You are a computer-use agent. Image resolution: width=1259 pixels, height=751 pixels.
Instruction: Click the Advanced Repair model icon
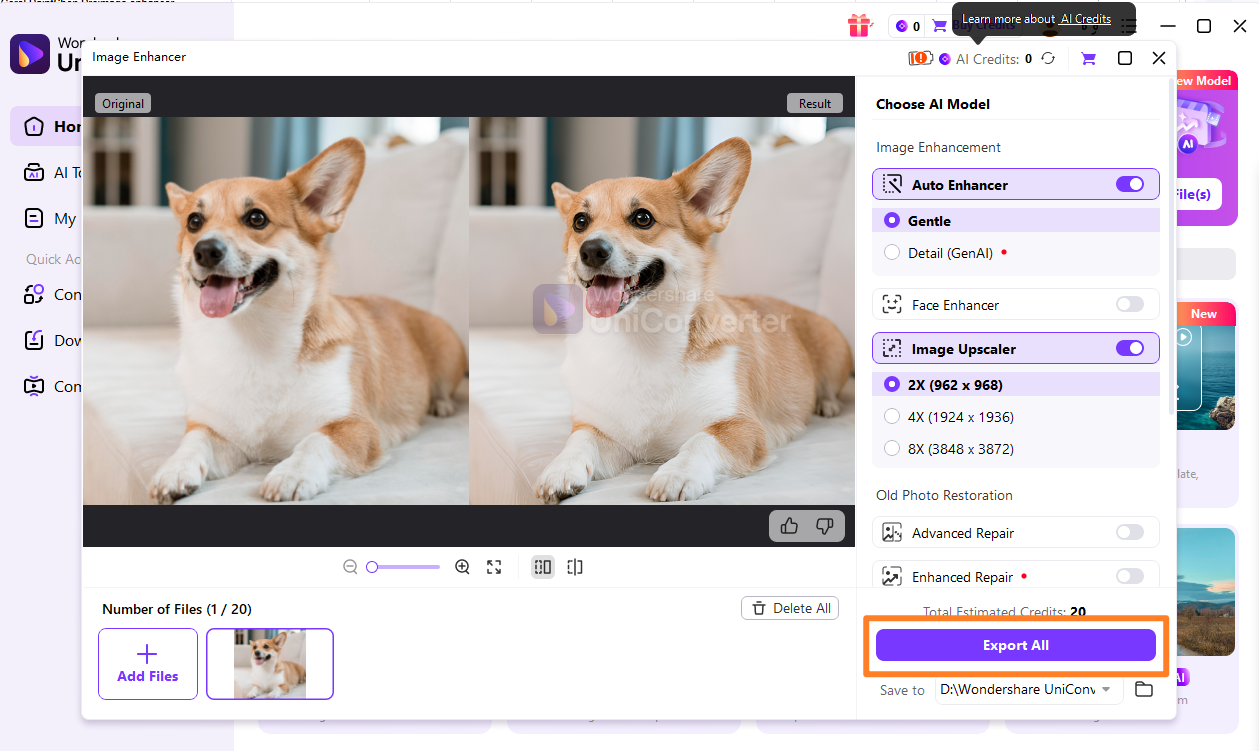[892, 533]
